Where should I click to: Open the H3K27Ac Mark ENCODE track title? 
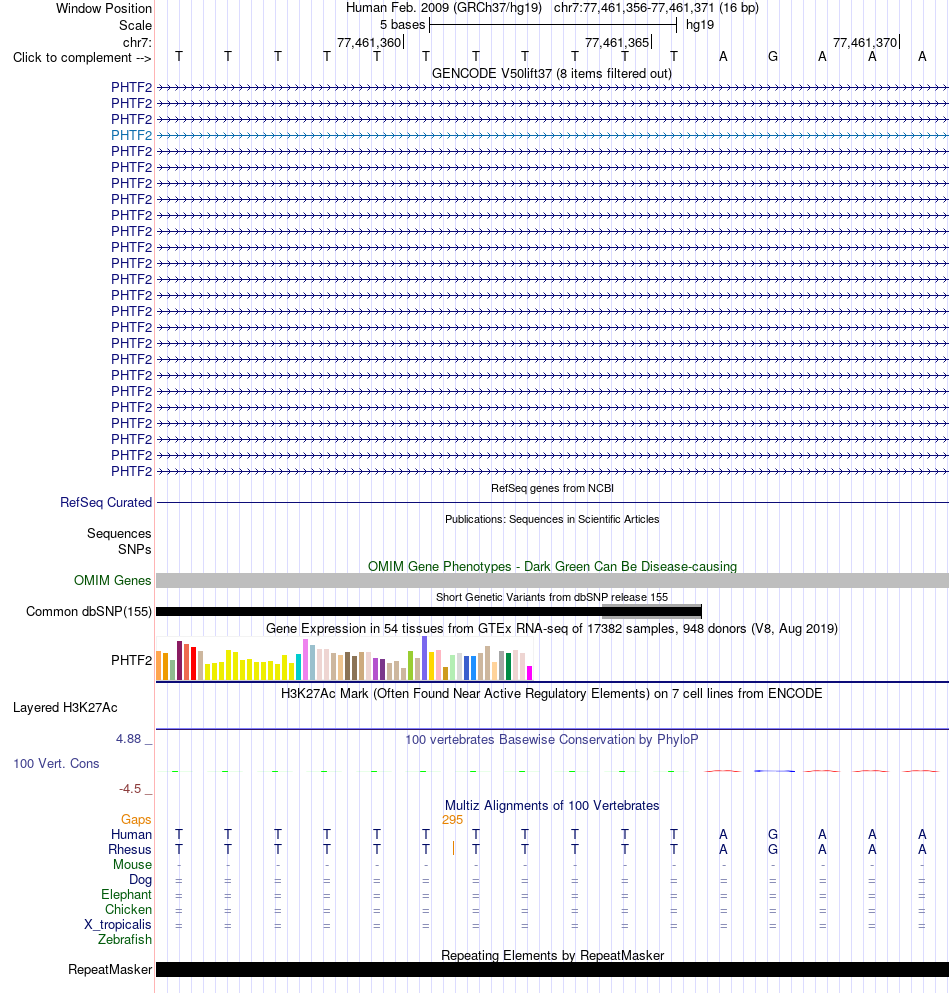552,693
